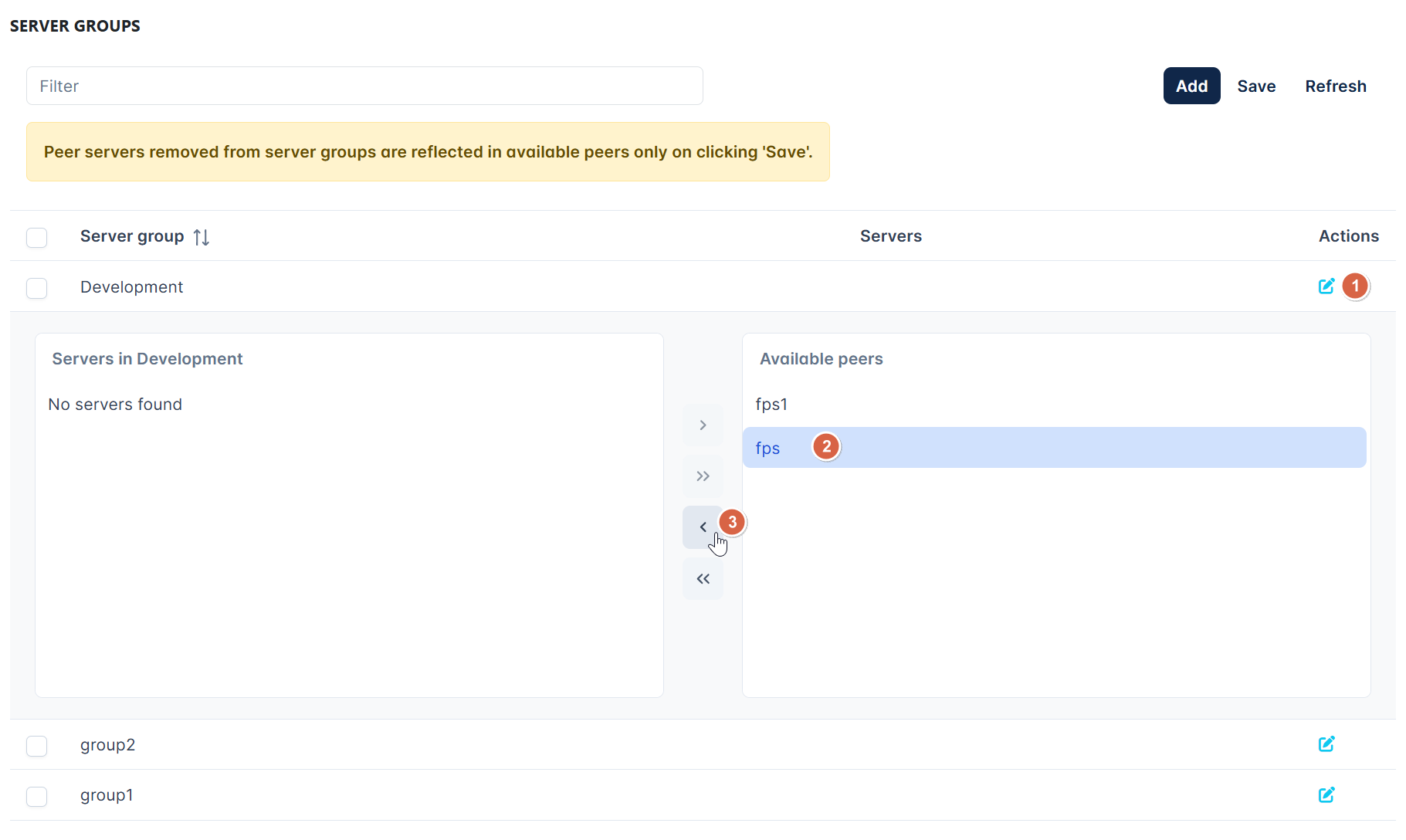The height and width of the screenshot is (840, 1406).
Task: Click the SERVER GROUPS page title
Action: [75, 26]
